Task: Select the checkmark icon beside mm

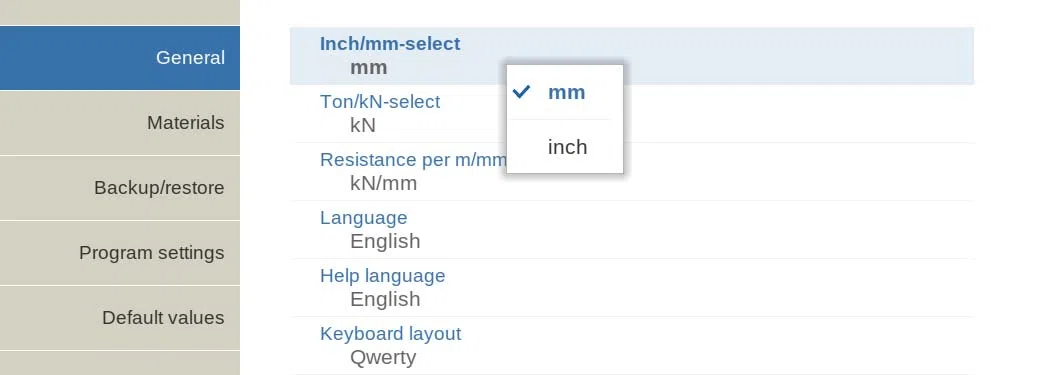Action: coord(523,92)
